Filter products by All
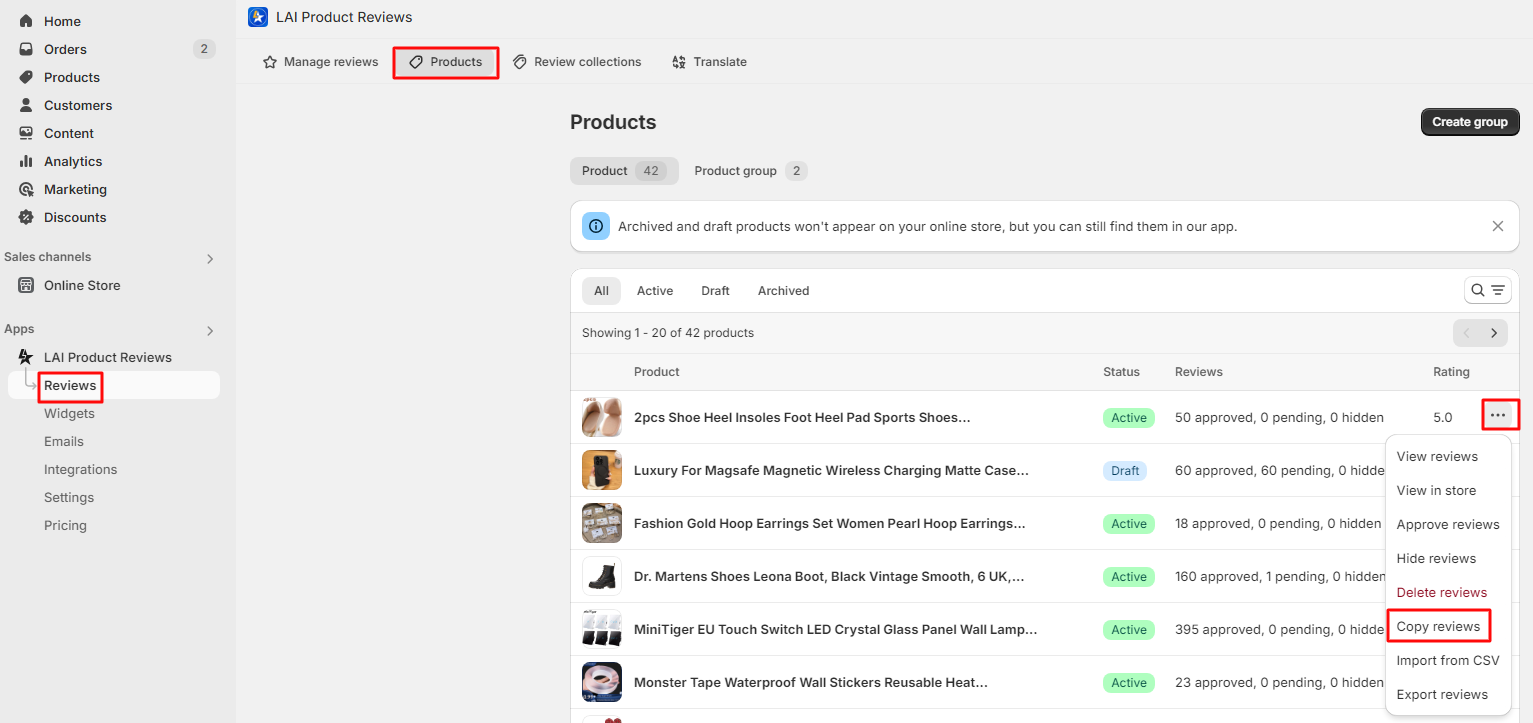 (601, 291)
